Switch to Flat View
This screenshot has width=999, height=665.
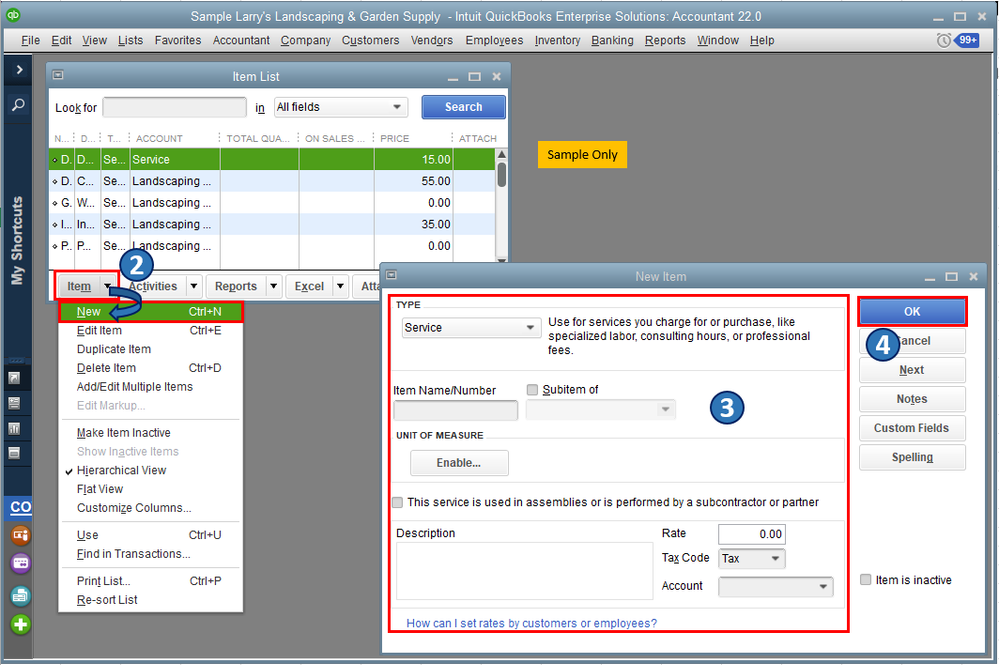(150, 489)
